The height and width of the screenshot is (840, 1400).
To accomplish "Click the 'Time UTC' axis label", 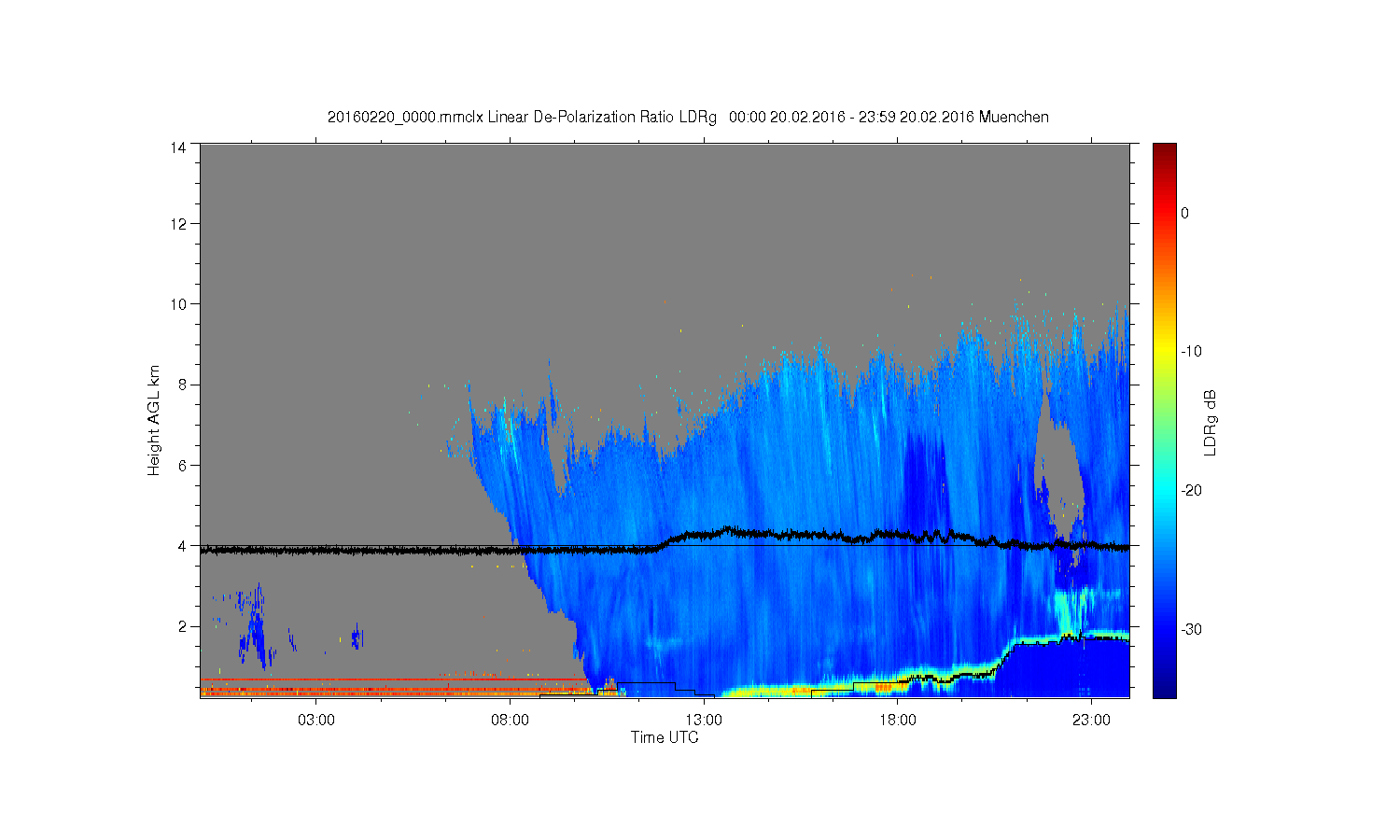I will pyautogui.click(x=665, y=737).
